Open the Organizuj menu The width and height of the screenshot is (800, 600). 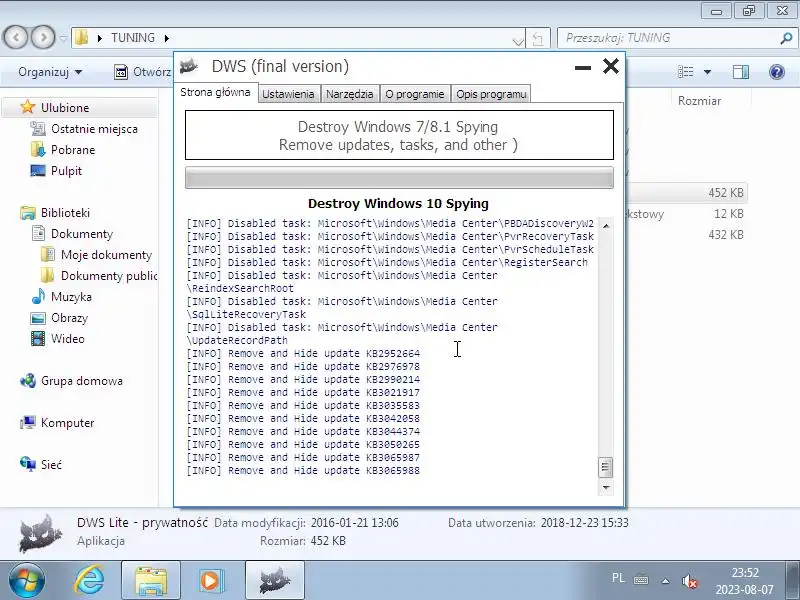(x=50, y=72)
